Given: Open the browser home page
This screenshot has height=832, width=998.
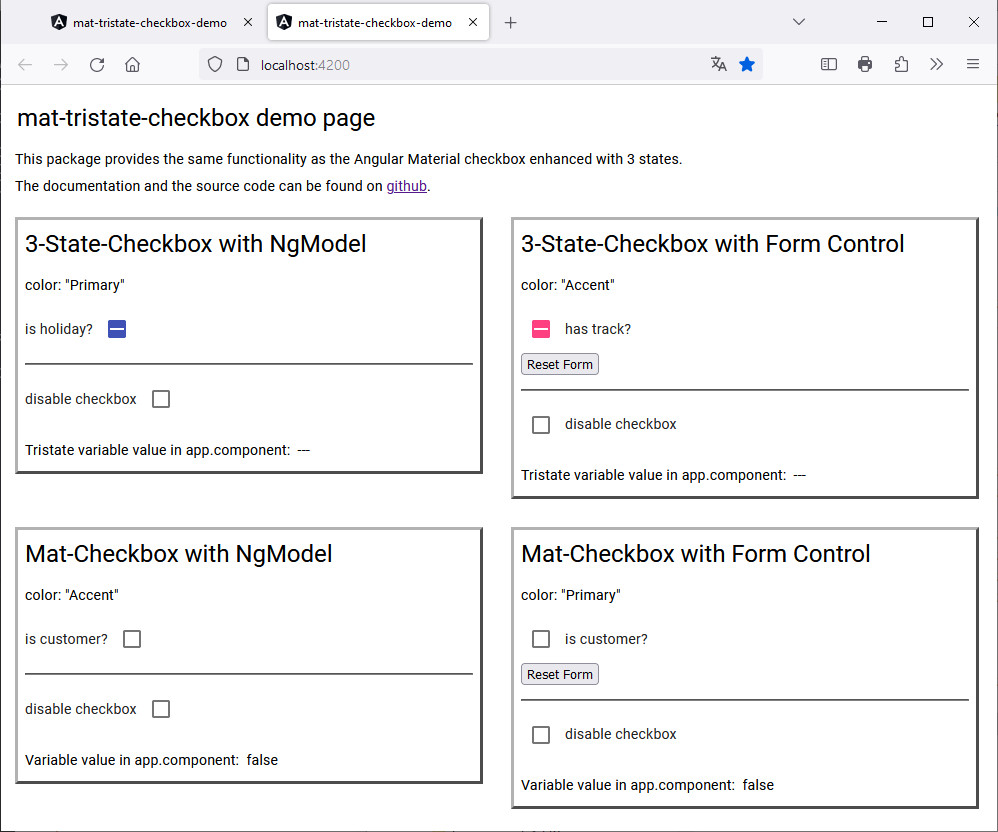Looking at the screenshot, I should (132, 65).
